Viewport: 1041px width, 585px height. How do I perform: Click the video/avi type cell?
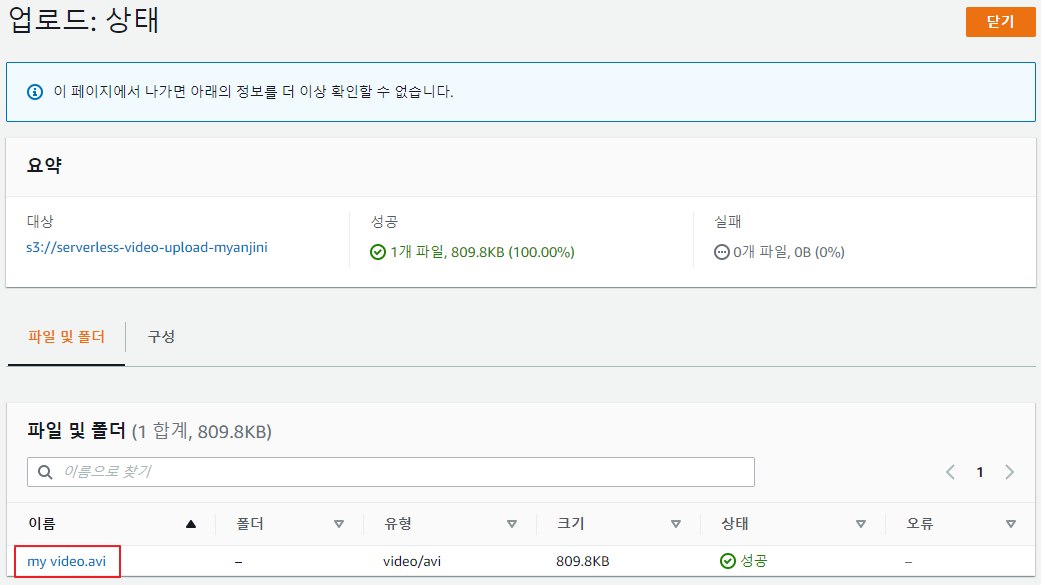pyautogui.click(x=412, y=561)
